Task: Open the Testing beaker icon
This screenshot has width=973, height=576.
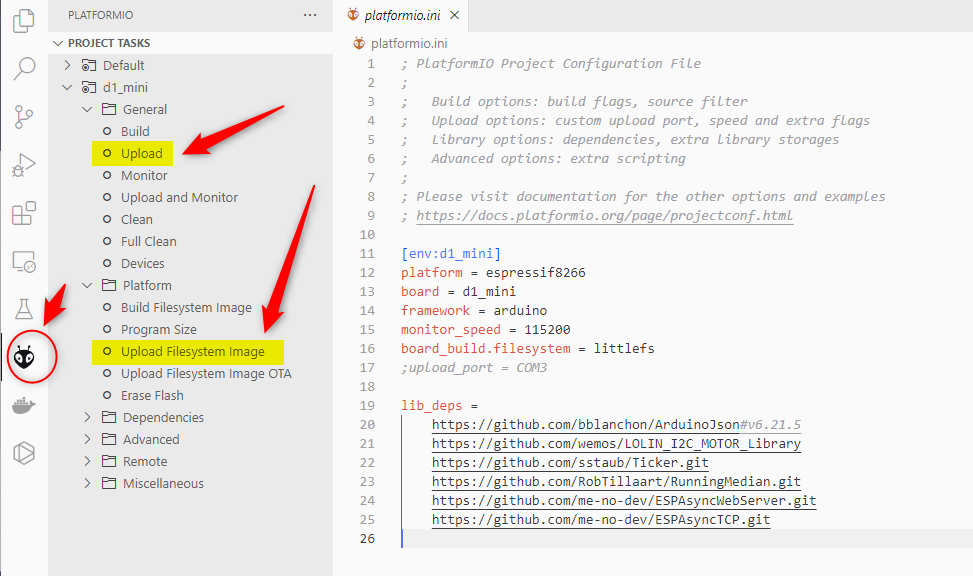Action: point(23,309)
